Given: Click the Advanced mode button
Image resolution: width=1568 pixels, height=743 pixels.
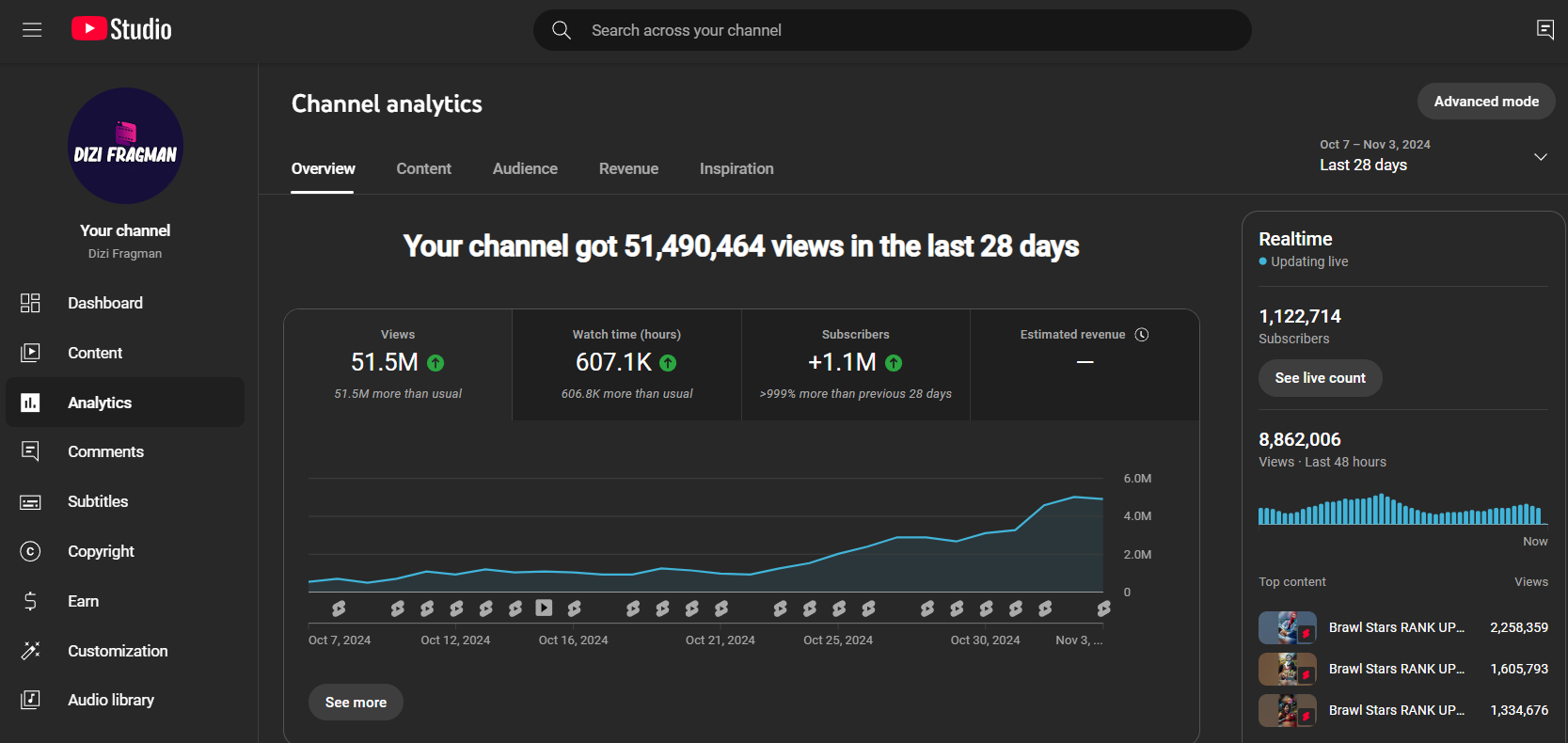Looking at the screenshot, I should pyautogui.click(x=1486, y=102).
